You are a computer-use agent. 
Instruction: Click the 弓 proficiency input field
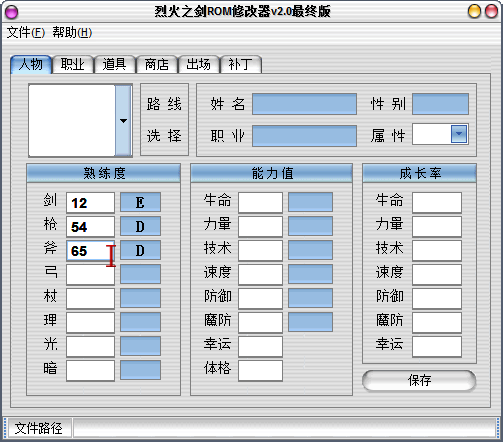click(90, 274)
